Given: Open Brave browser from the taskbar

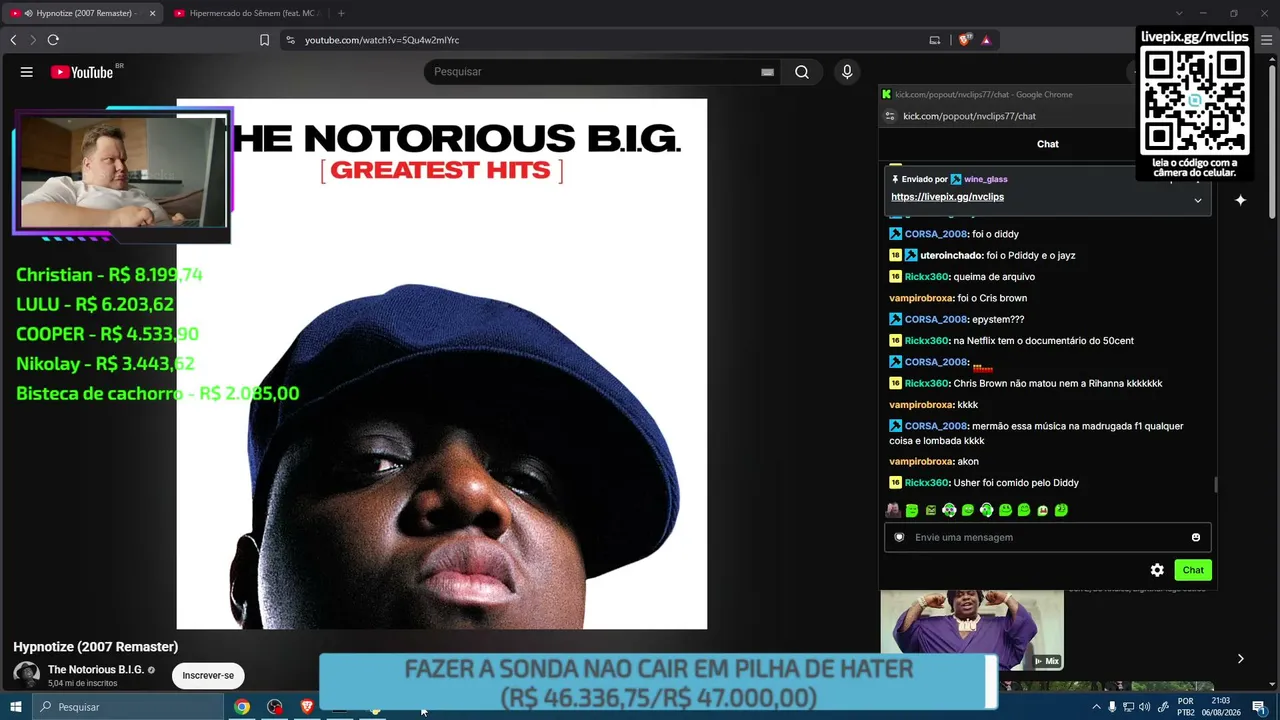Looking at the screenshot, I should pyautogui.click(x=307, y=707).
